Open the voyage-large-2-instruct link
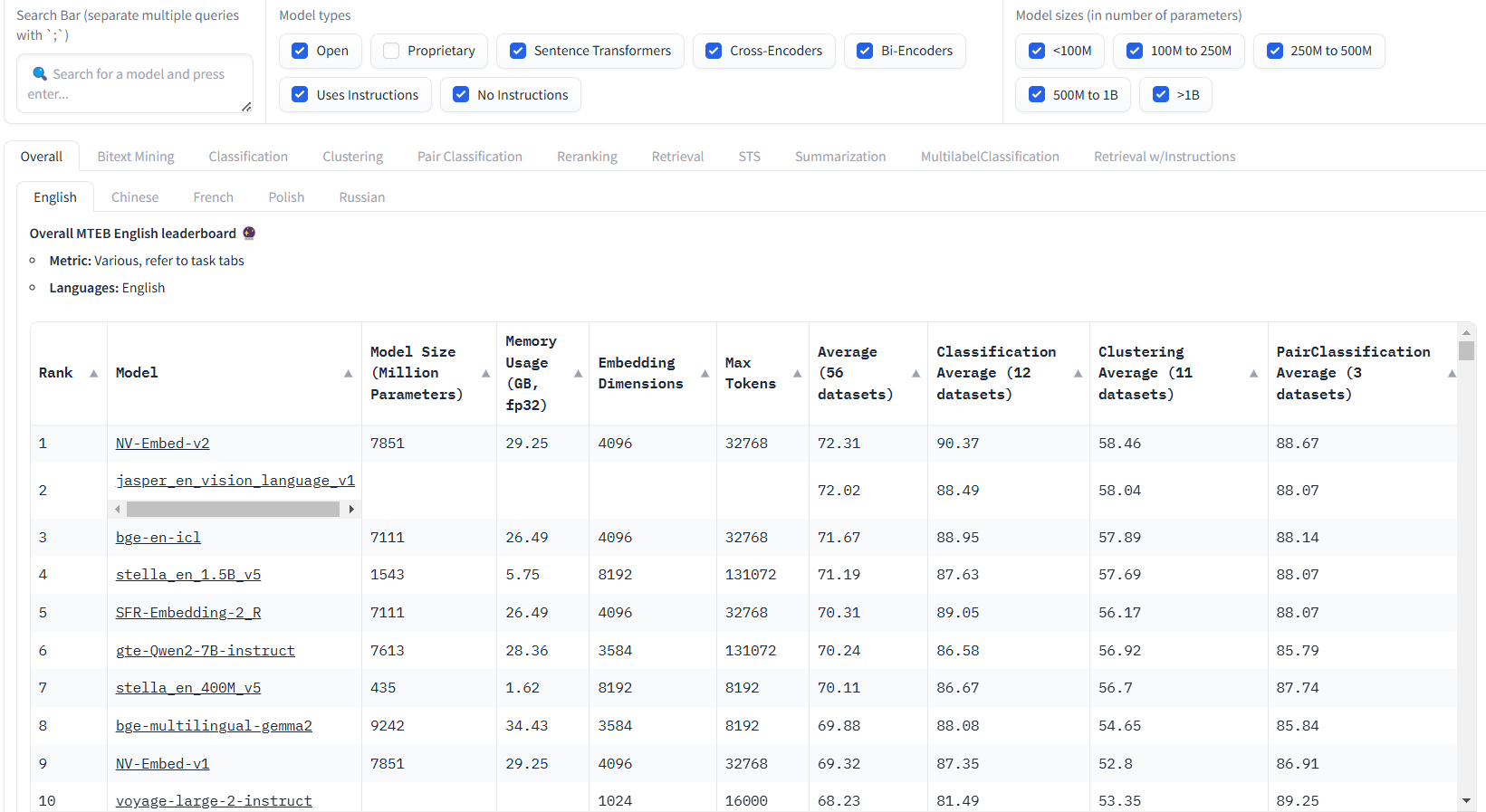 click(x=214, y=801)
